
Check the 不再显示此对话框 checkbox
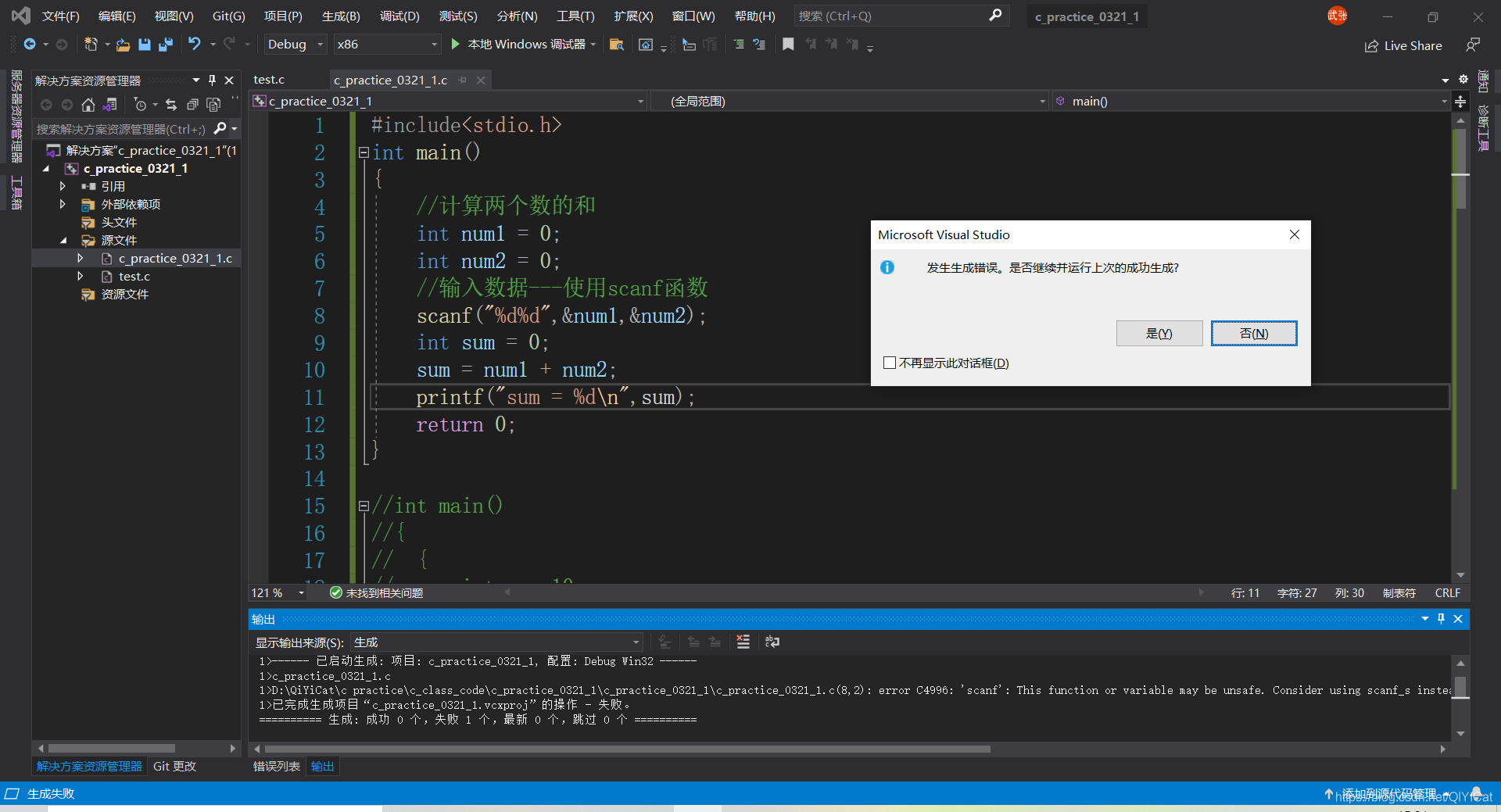tap(889, 363)
